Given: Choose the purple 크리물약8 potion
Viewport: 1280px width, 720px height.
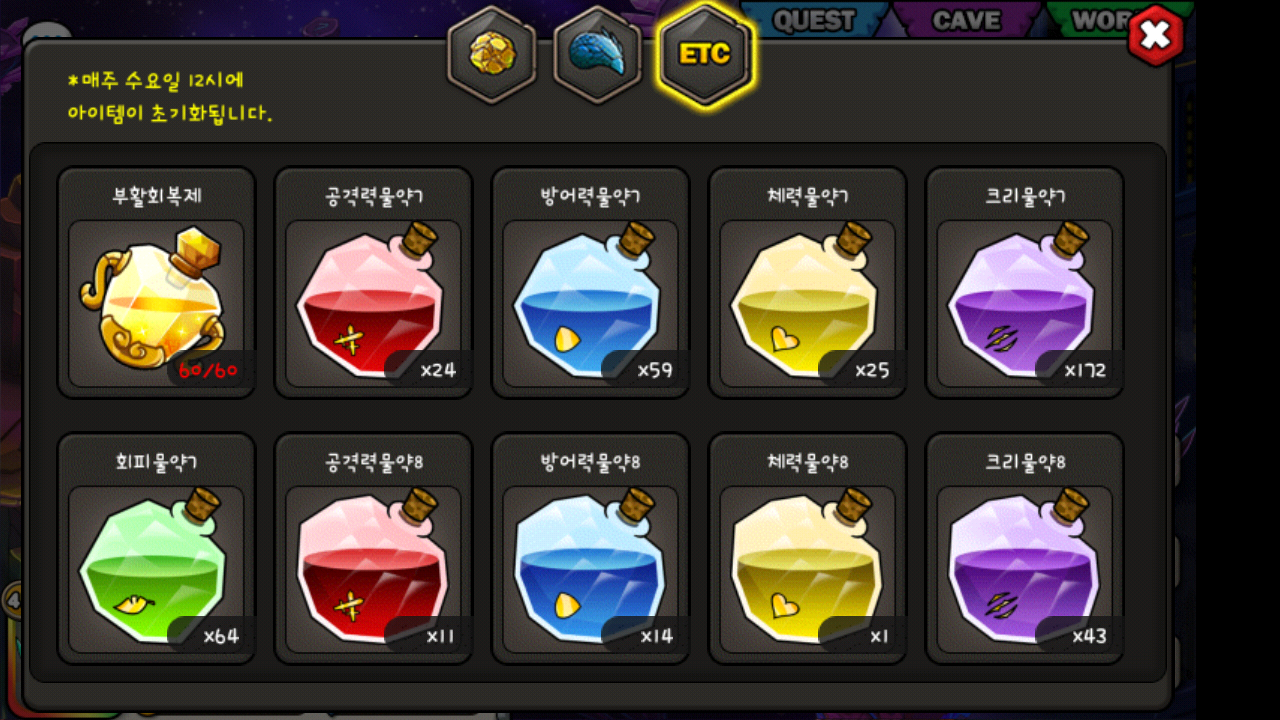Looking at the screenshot, I should coord(1025,549).
